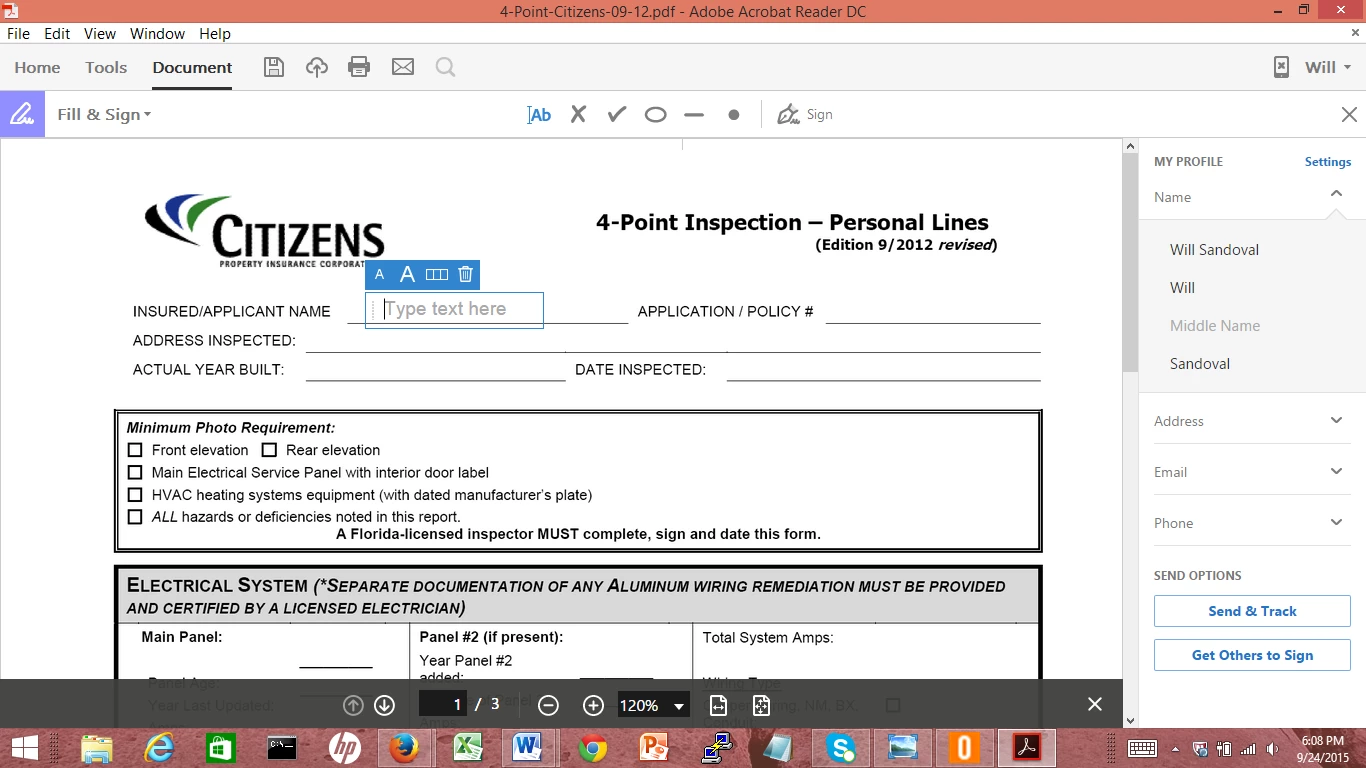Viewport: 1366px width, 768px height.
Task: Click the search magnifier icon
Action: (x=445, y=67)
